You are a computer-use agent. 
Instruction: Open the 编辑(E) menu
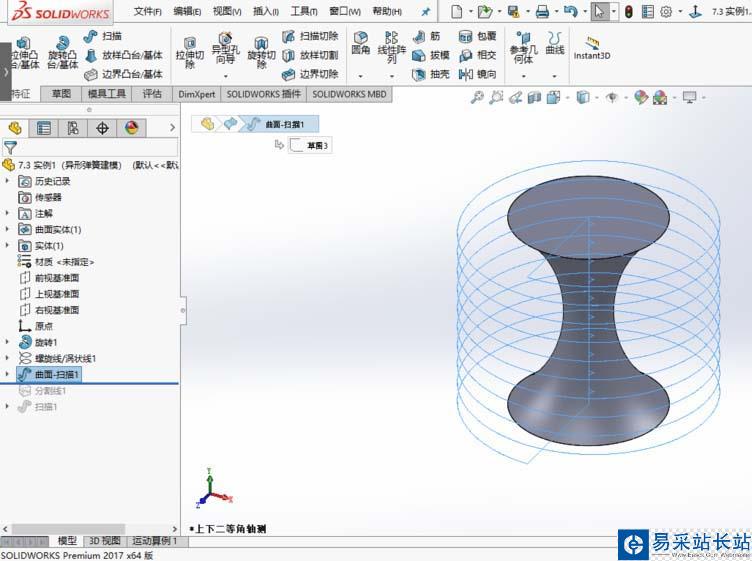[x=187, y=11]
